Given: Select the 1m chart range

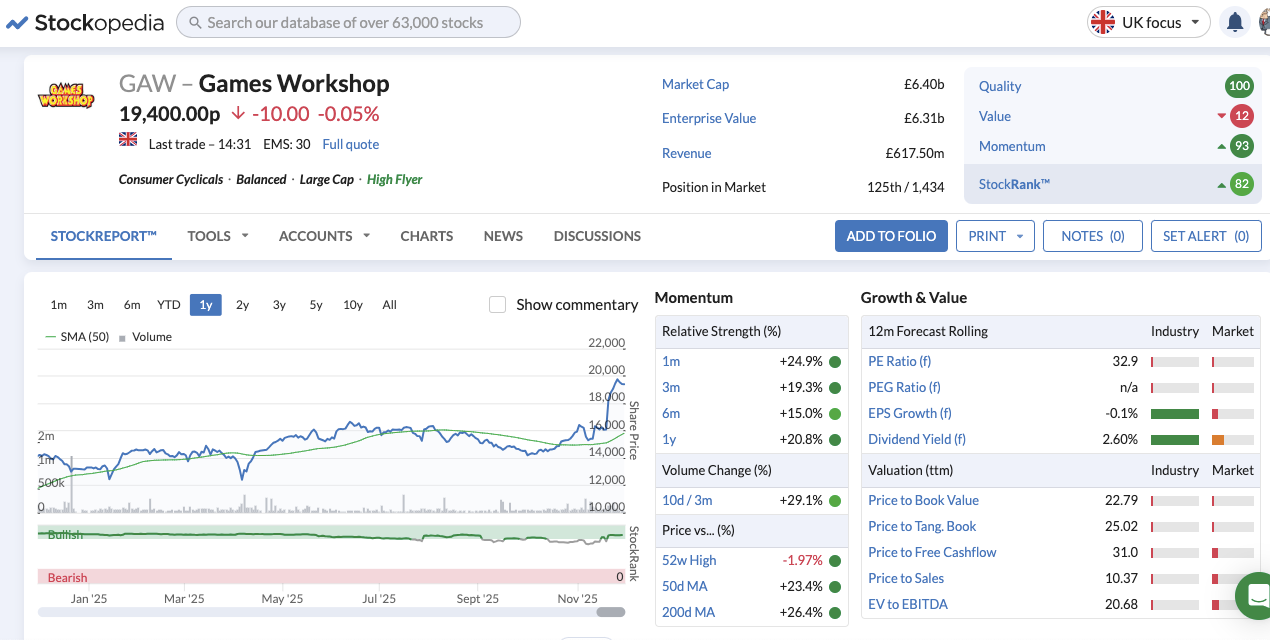Looking at the screenshot, I should [x=59, y=305].
